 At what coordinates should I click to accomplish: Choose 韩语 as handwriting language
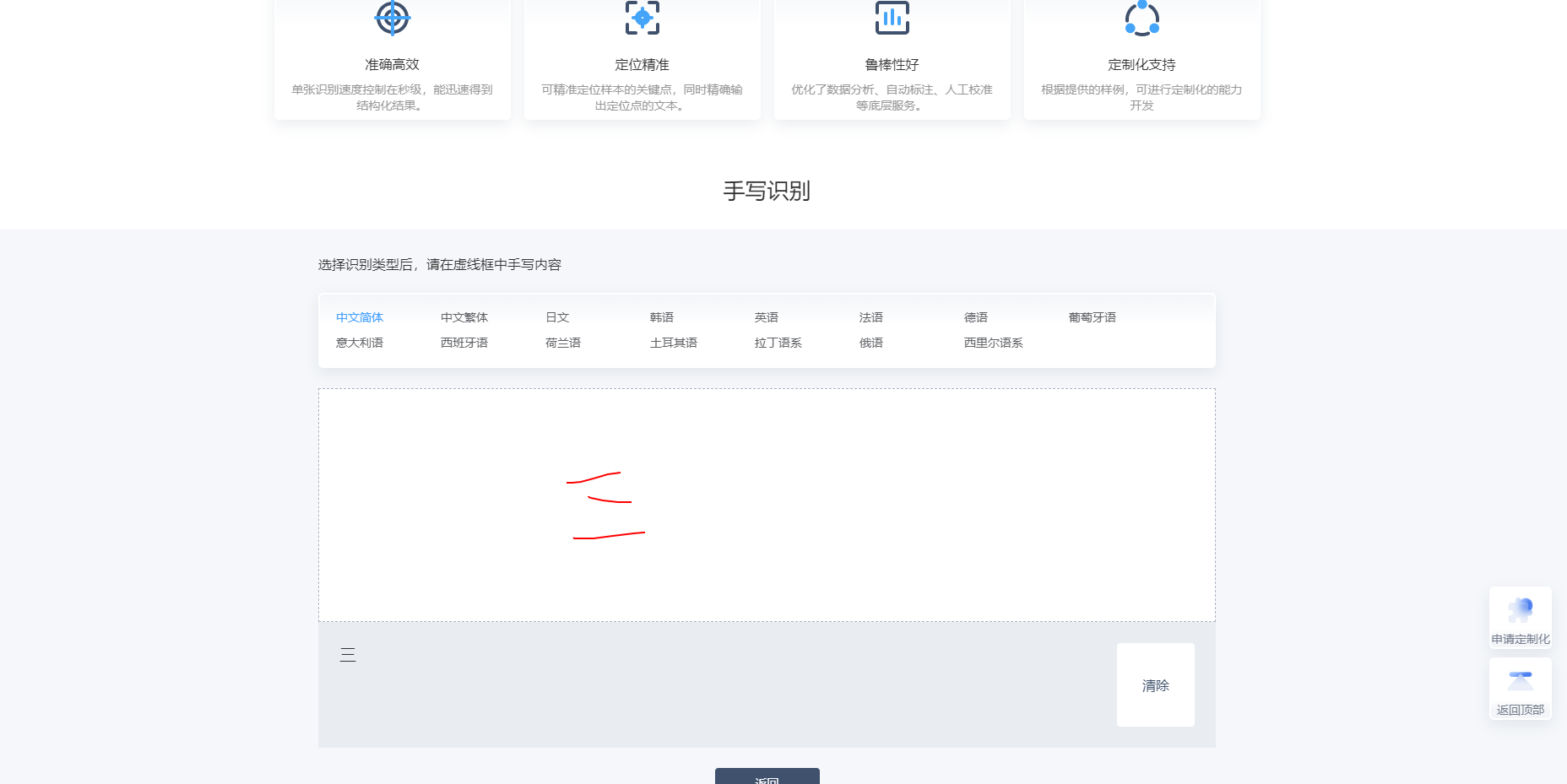tap(662, 317)
